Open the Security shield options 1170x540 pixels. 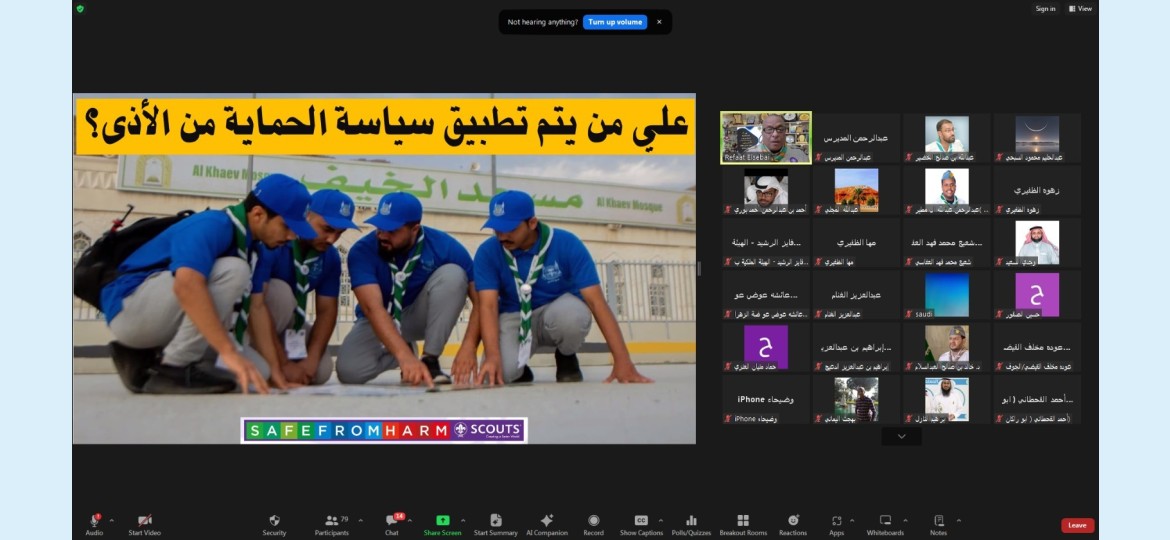click(274, 524)
